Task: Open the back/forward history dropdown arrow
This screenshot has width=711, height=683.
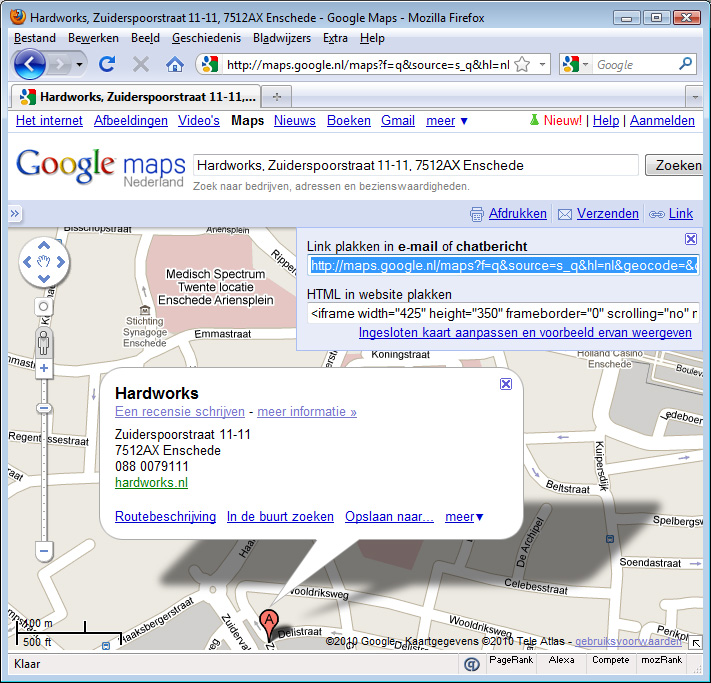Action: click(x=79, y=65)
